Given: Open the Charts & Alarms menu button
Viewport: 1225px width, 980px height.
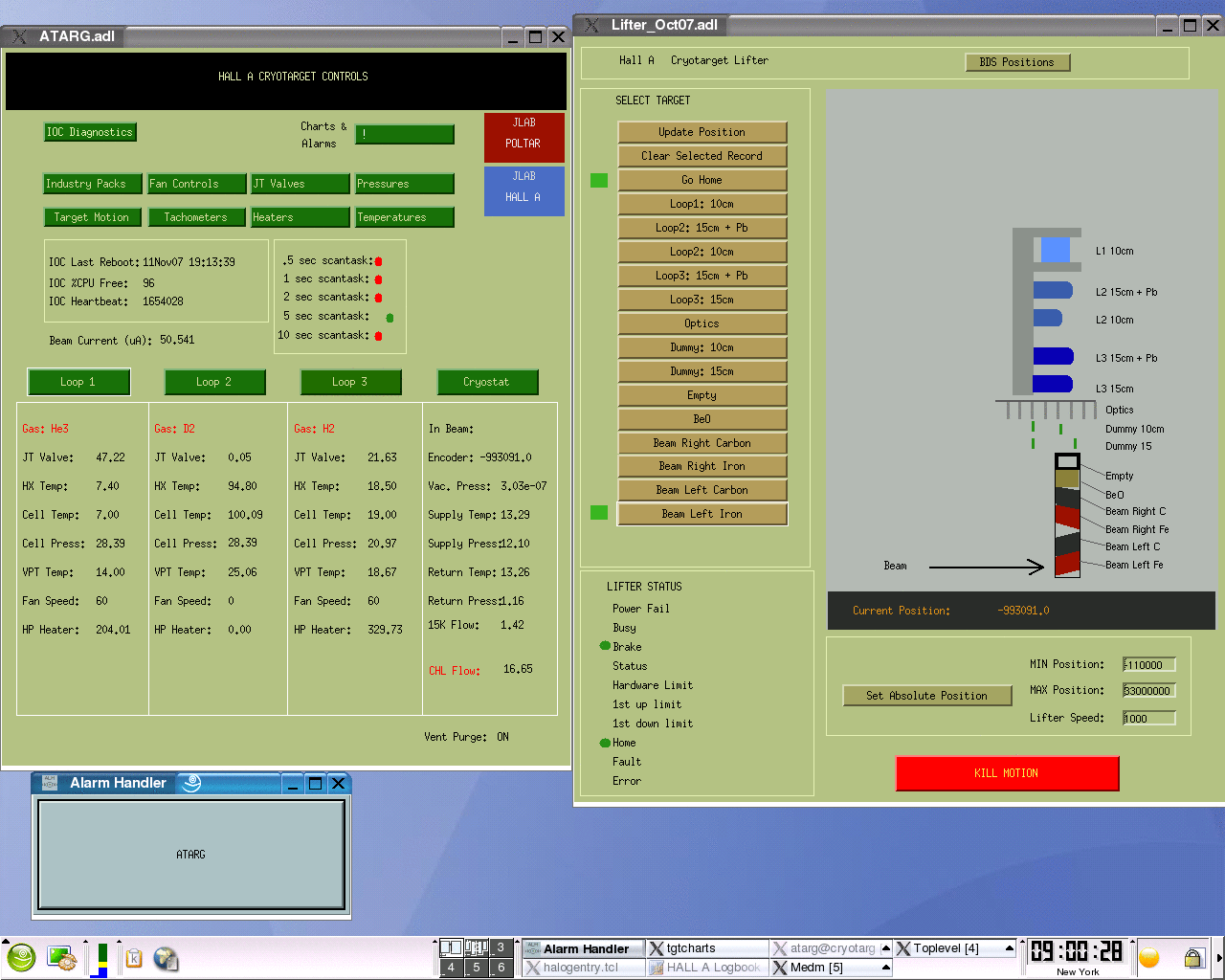Looking at the screenshot, I should (405, 135).
